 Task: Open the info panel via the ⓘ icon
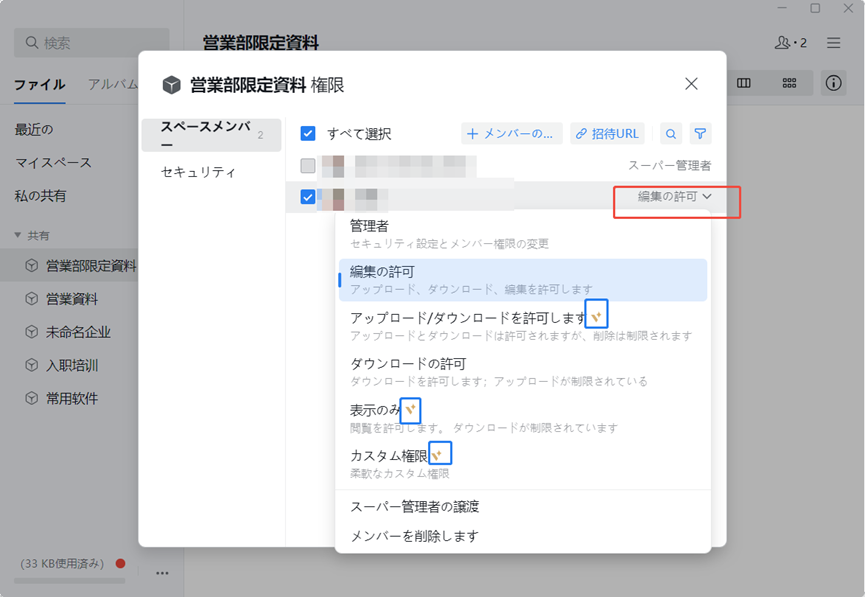(833, 84)
